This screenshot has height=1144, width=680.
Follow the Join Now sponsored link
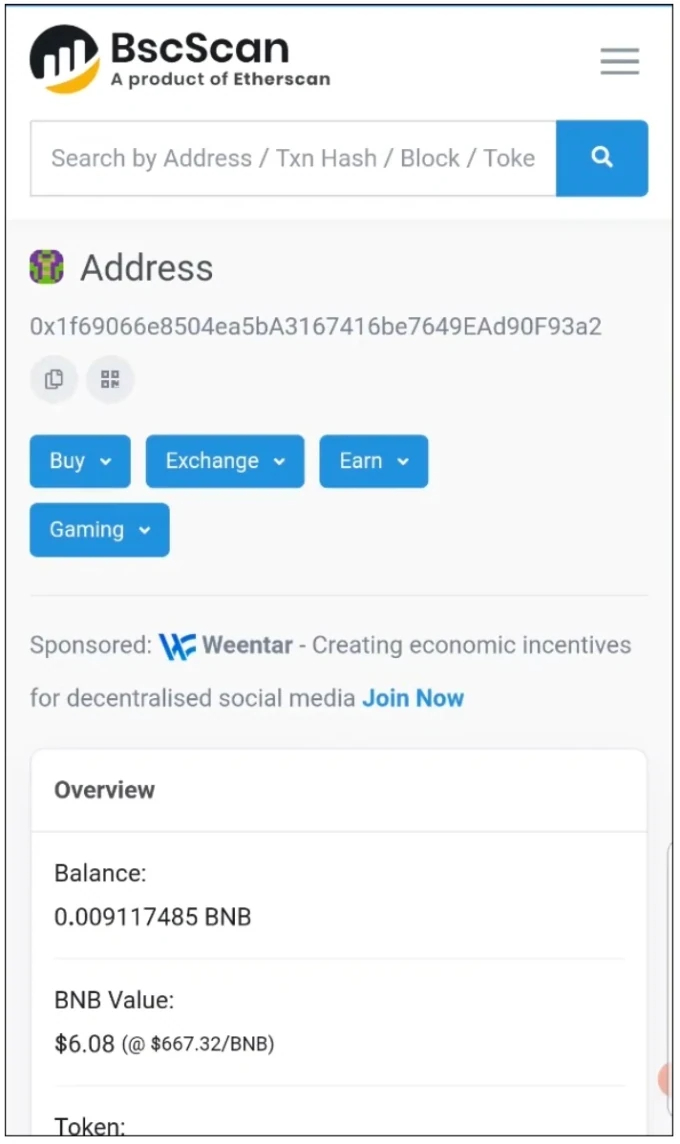pyautogui.click(x=413, y=698)
